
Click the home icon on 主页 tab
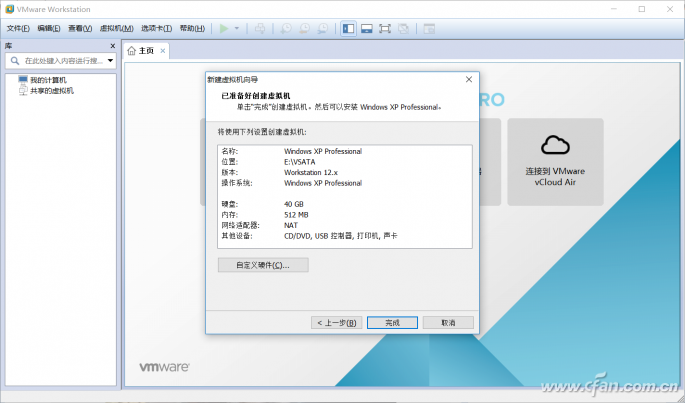pos(131,51)
